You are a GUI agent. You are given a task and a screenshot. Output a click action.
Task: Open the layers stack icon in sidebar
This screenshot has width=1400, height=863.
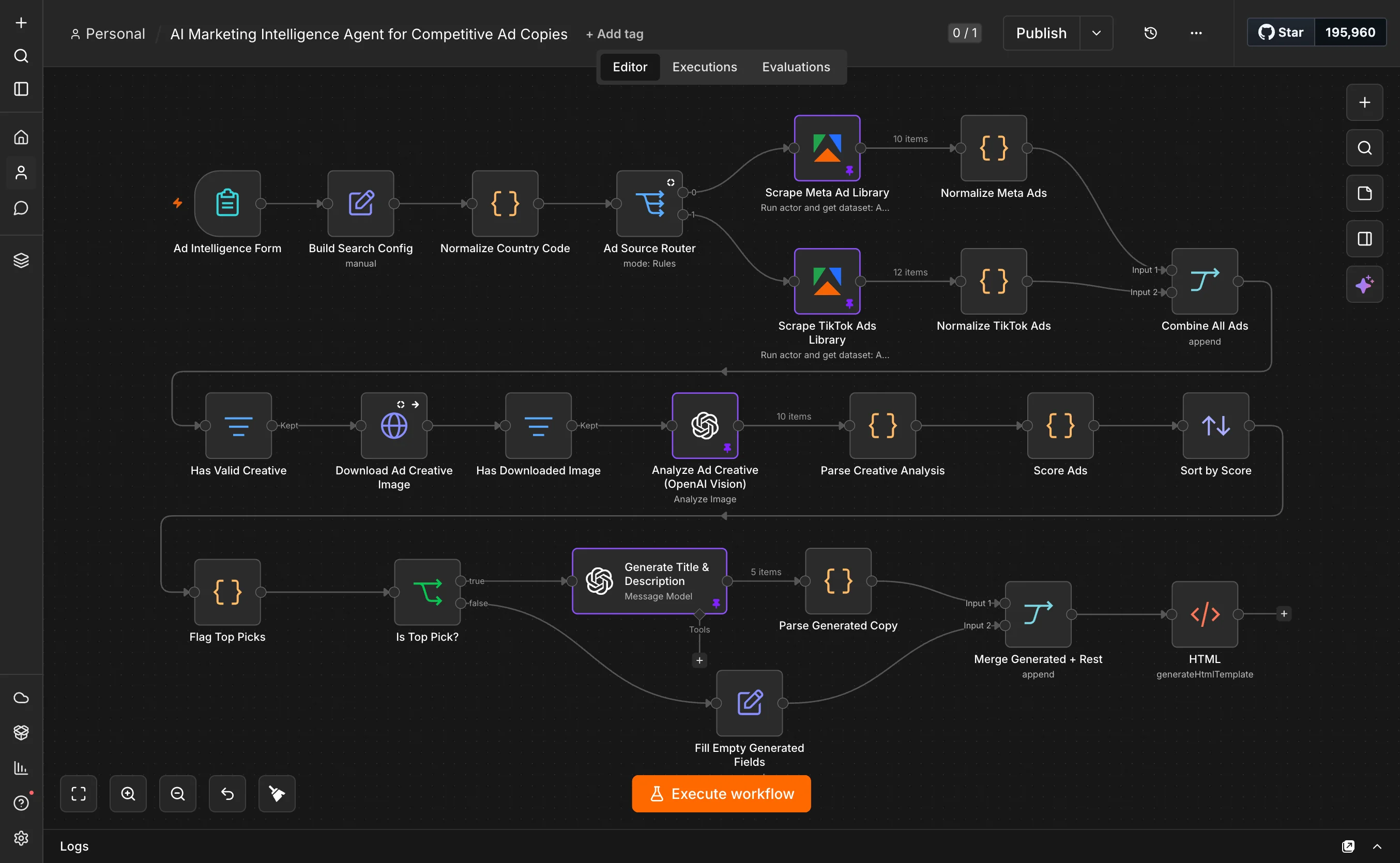click(21, 260)
